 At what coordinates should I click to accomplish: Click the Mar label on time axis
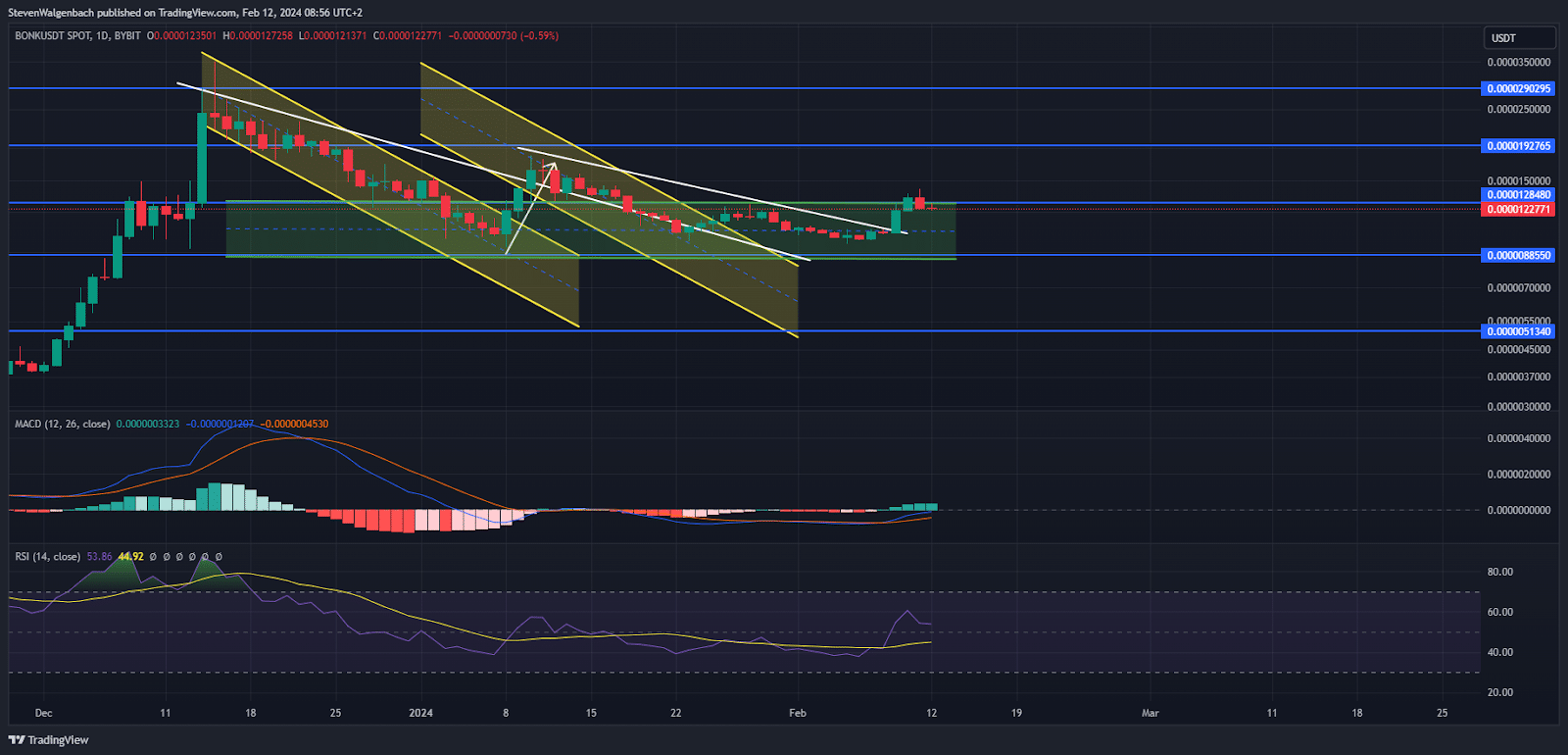(1150, 713)
